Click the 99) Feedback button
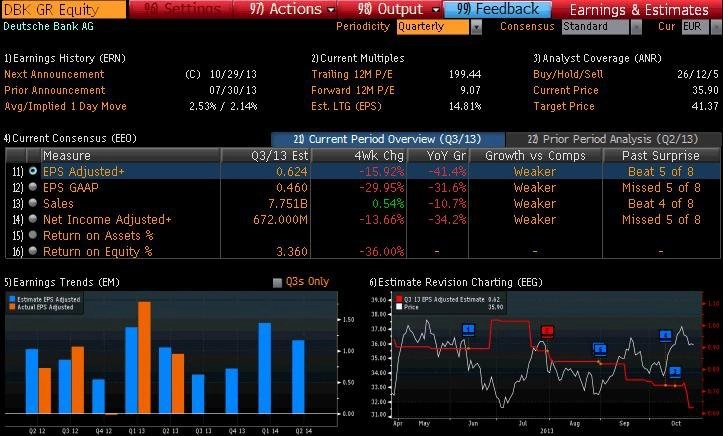The height and width of the screenshot is (436, 723). point(497,9)
